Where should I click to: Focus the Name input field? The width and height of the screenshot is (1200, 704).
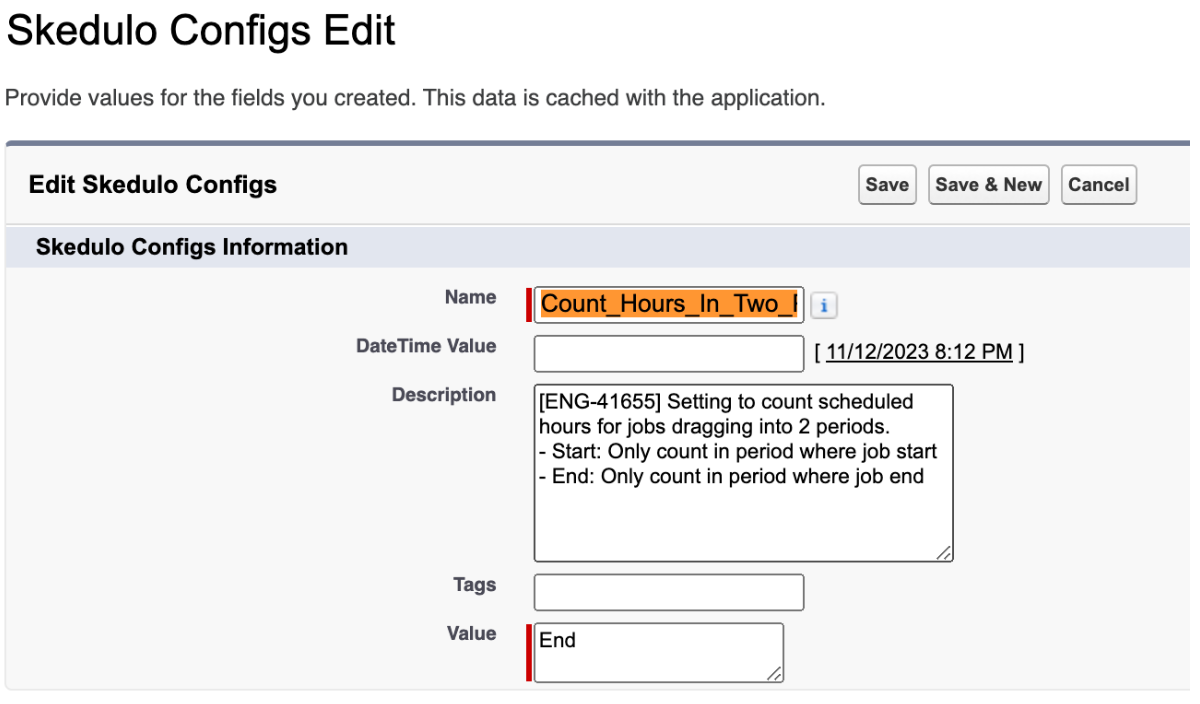point(669,305)
